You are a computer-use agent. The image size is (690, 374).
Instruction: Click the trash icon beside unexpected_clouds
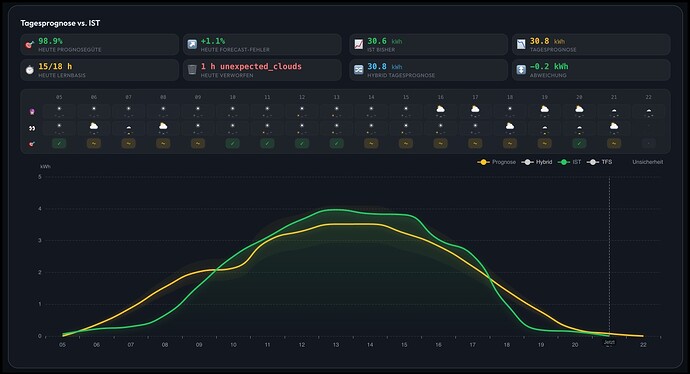point(192,70)
